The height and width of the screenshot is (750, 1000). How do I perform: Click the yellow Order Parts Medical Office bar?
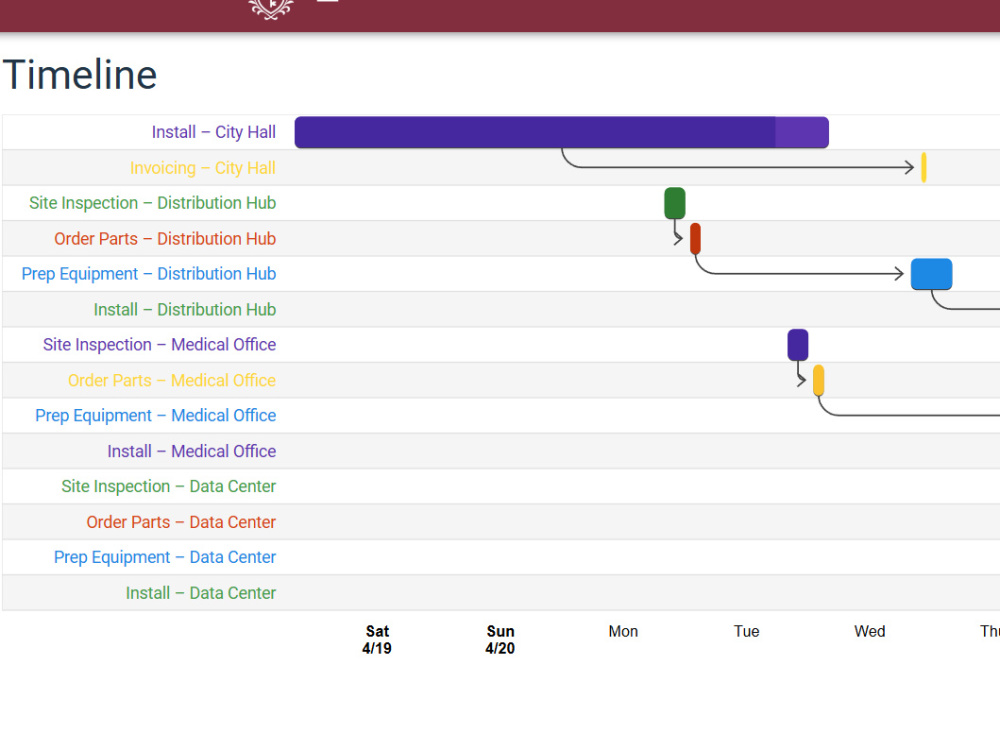click(818, 380)
